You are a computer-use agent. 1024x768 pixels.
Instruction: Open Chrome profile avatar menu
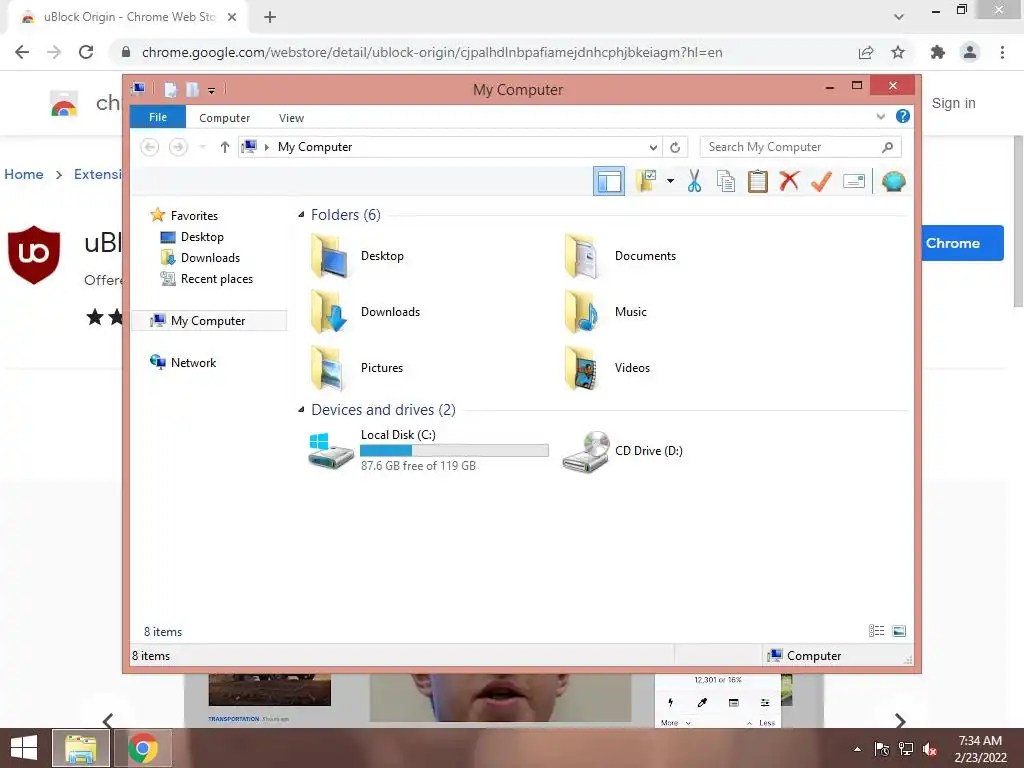tap(970, 52)
